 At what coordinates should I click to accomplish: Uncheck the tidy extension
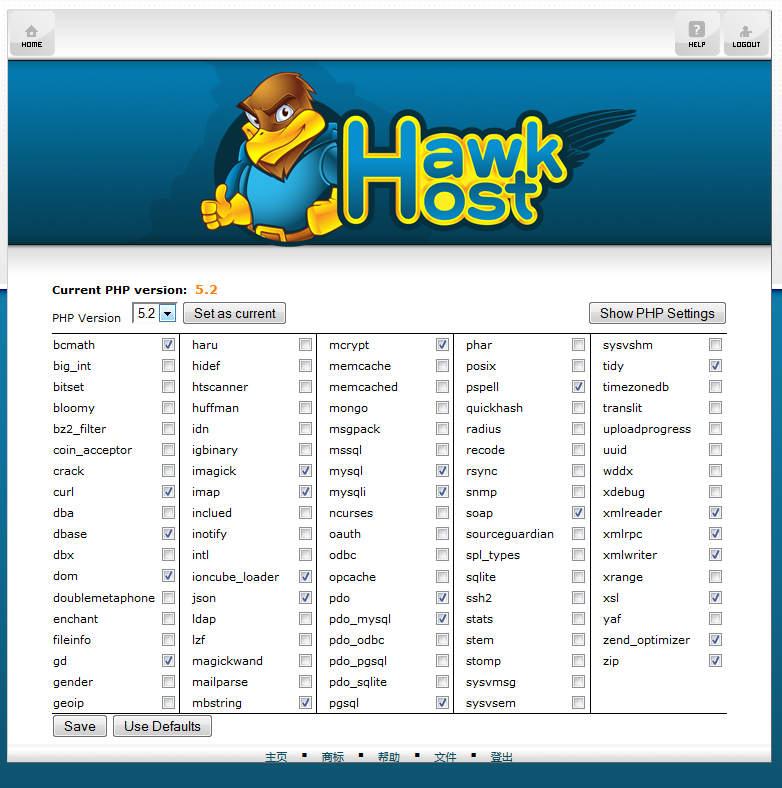point(716,365)
